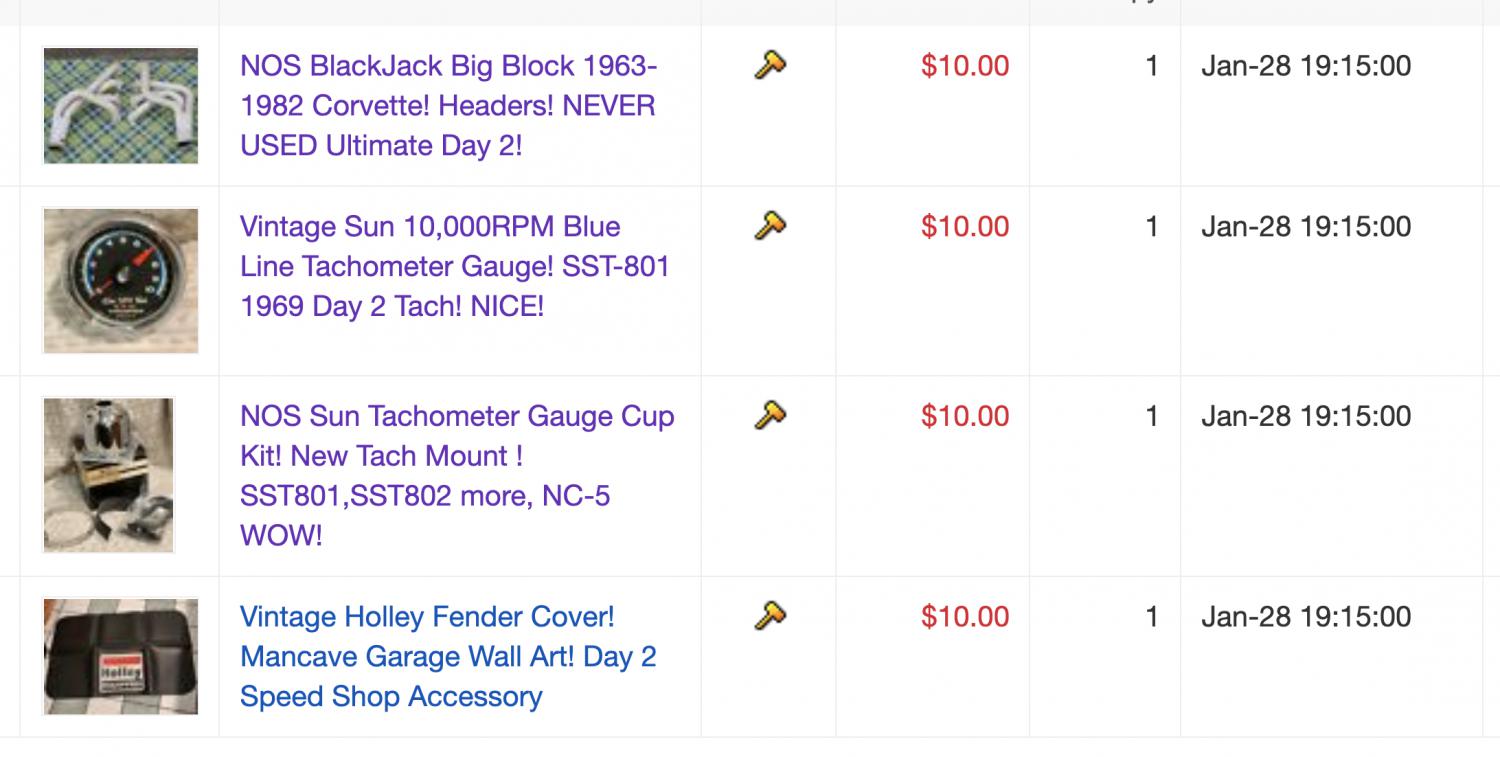1500x757 pixels.
Task: Open the NOS Sun Tachometer Gauge Cup Kit listing
Action: tap(457, 476)
